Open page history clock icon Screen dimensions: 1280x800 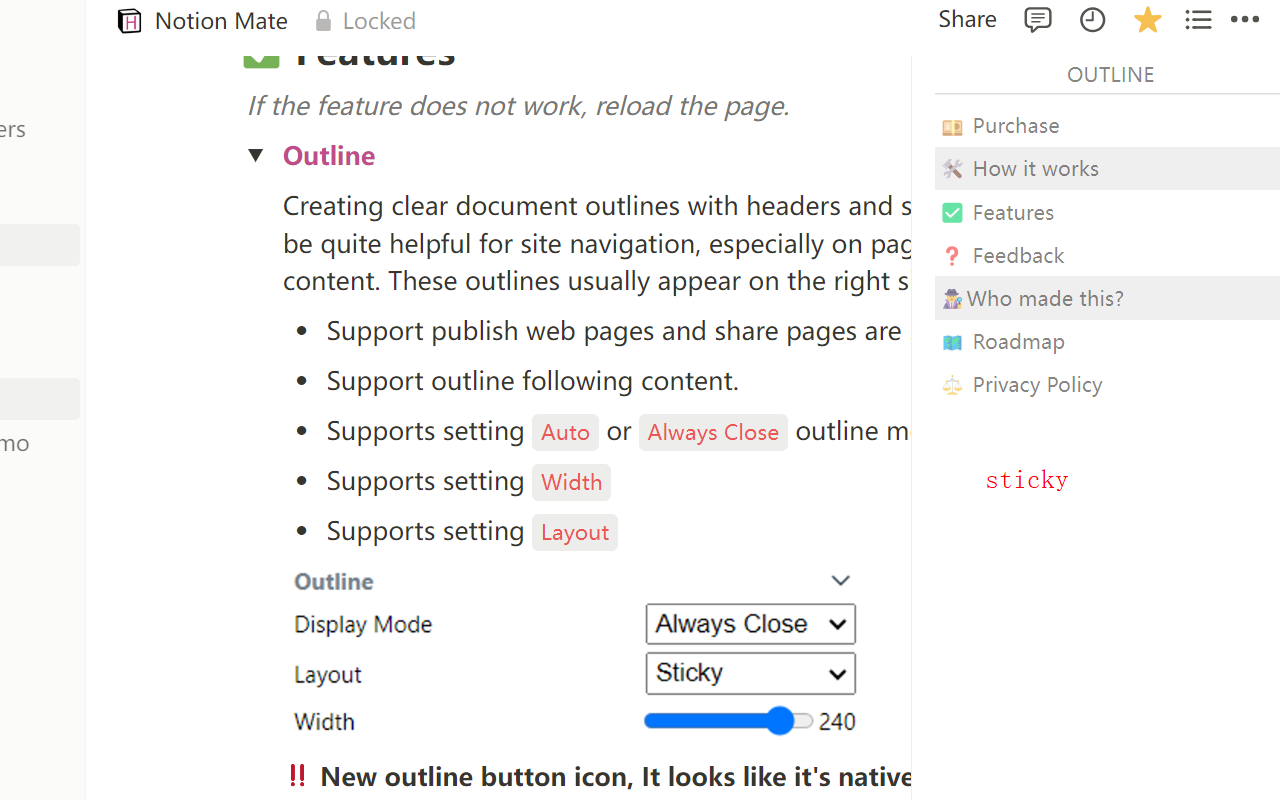coord(1092,20)
